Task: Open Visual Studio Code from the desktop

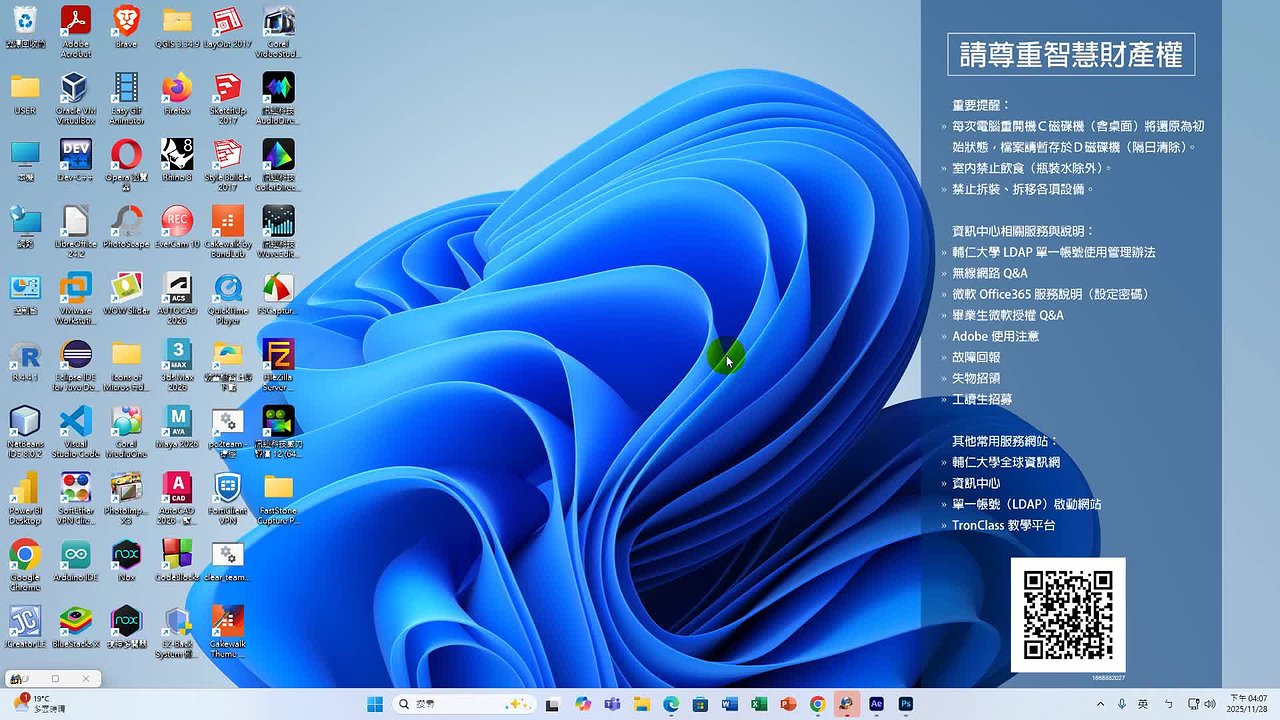Action: (76, 421)
